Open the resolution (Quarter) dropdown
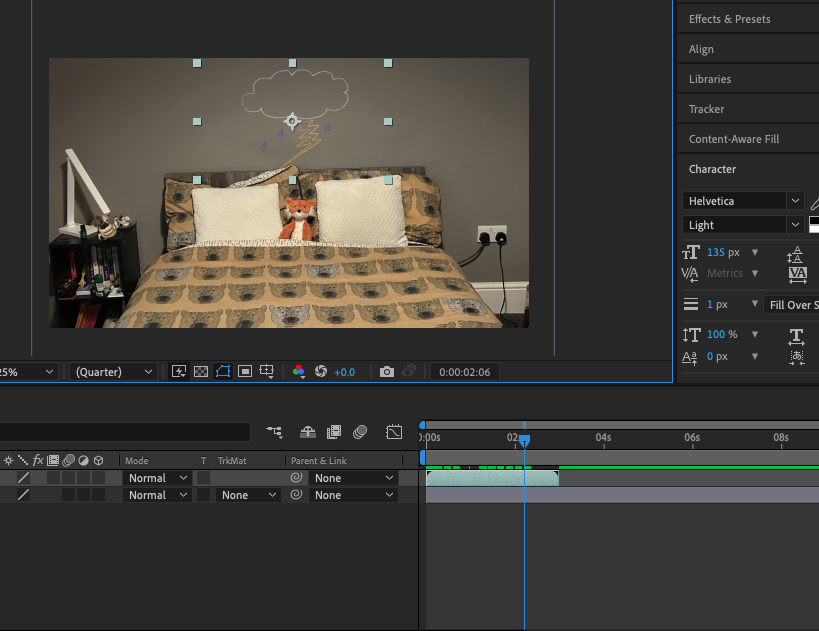Screen dimensions: 819x631 [113, 371]
